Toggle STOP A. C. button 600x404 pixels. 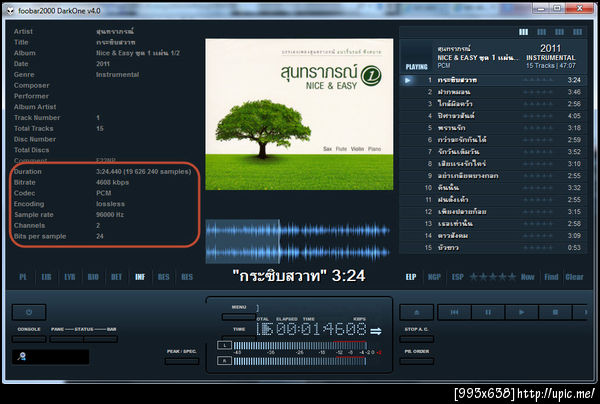417,339
